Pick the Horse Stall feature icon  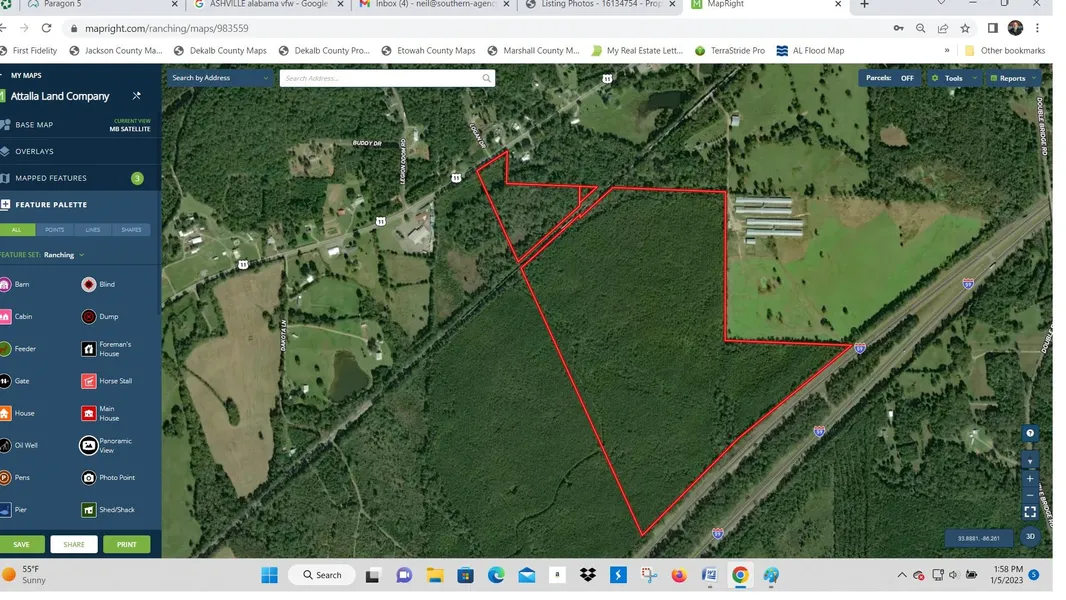pyautogui.click(x=89, y=381)
